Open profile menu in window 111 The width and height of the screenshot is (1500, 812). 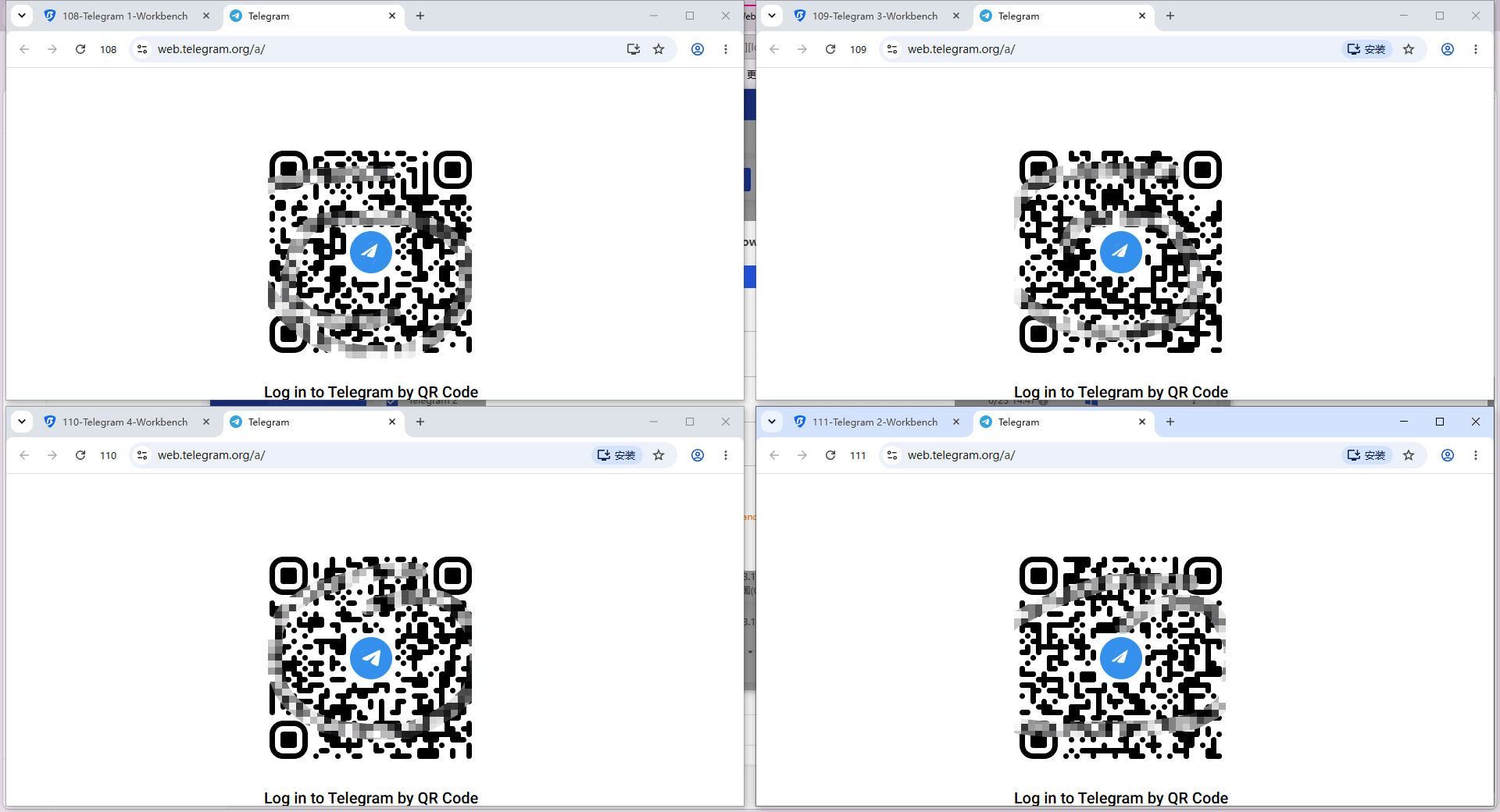pos(1448,455)
